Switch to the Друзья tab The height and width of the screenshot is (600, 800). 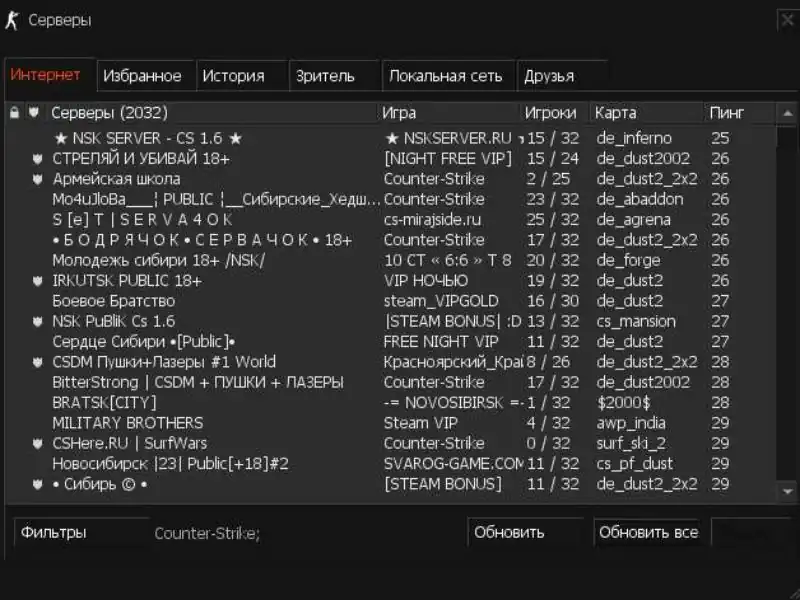coord(562,76)
